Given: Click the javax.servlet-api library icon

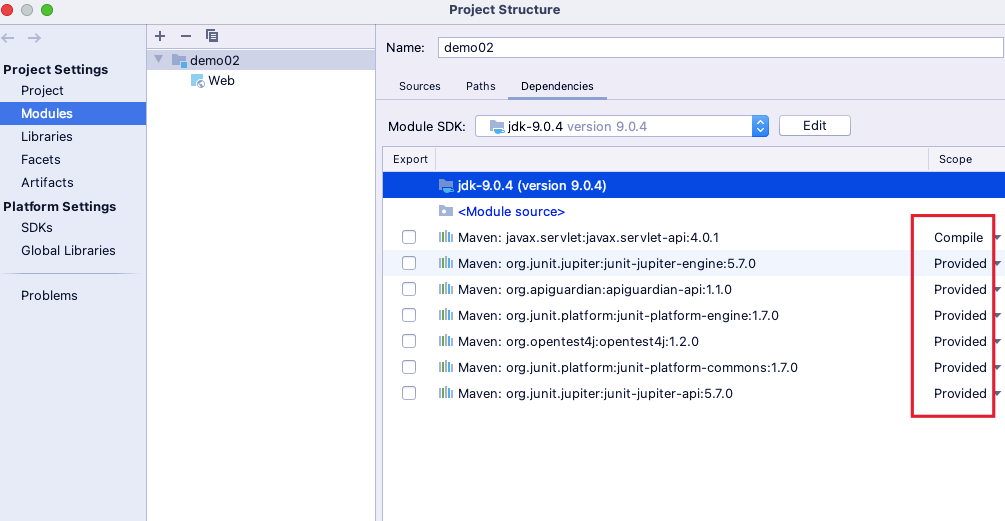Looking at the screenshot, I should (446, 237).
